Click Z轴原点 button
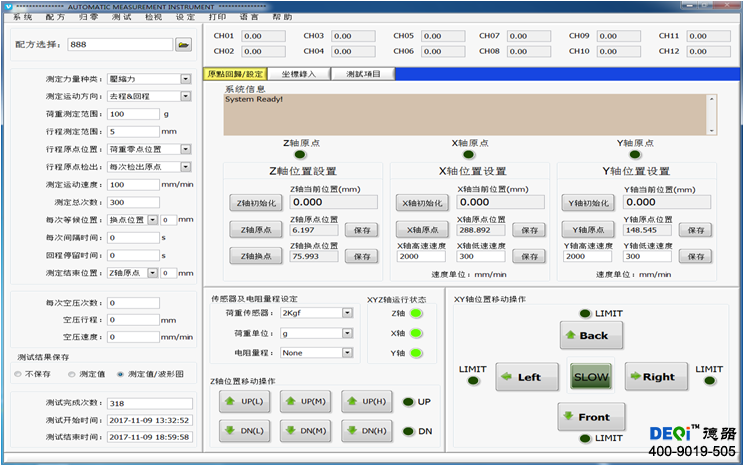This screenshot has width=744, height=466. (256, 230)
